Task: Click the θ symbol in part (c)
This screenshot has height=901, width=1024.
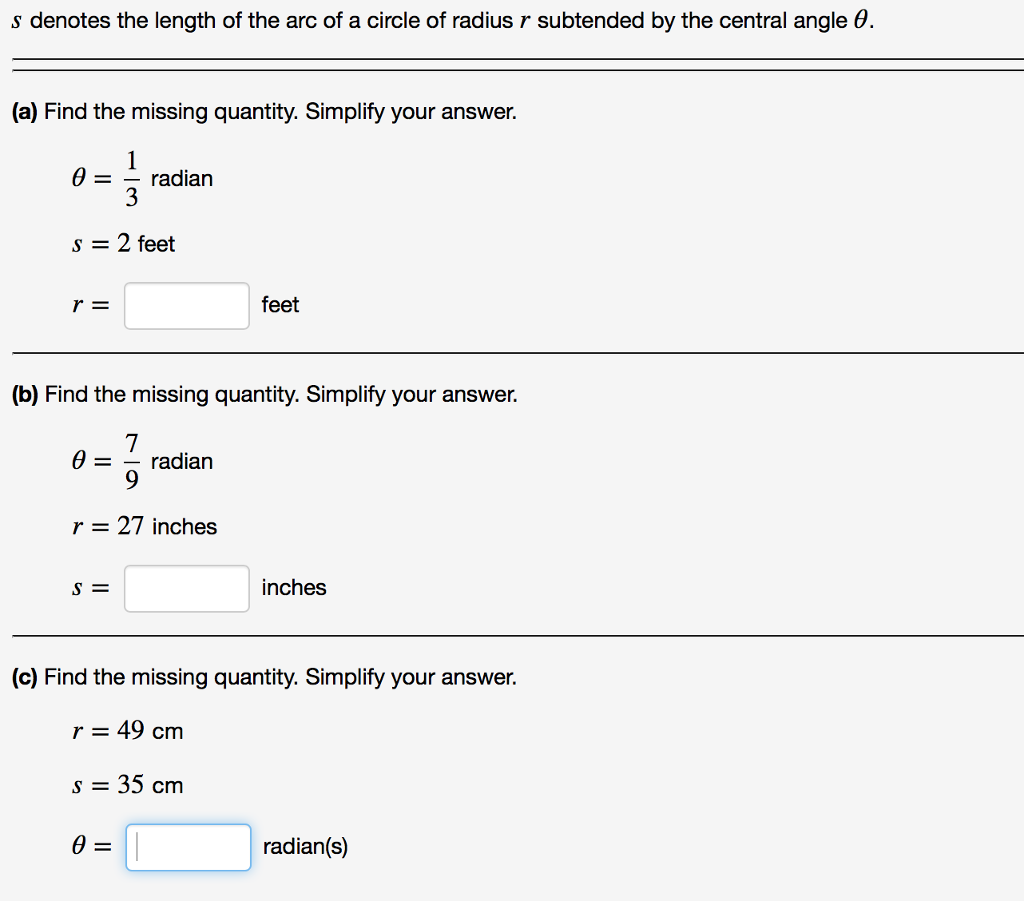Action: pos(80,846)
